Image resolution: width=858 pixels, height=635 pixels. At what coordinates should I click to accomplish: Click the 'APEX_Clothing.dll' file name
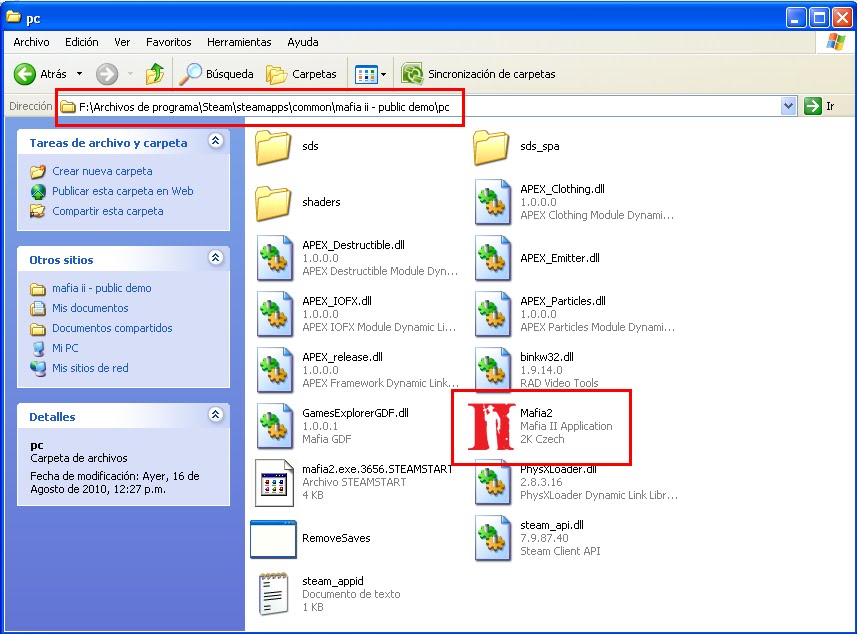(563, 189)
